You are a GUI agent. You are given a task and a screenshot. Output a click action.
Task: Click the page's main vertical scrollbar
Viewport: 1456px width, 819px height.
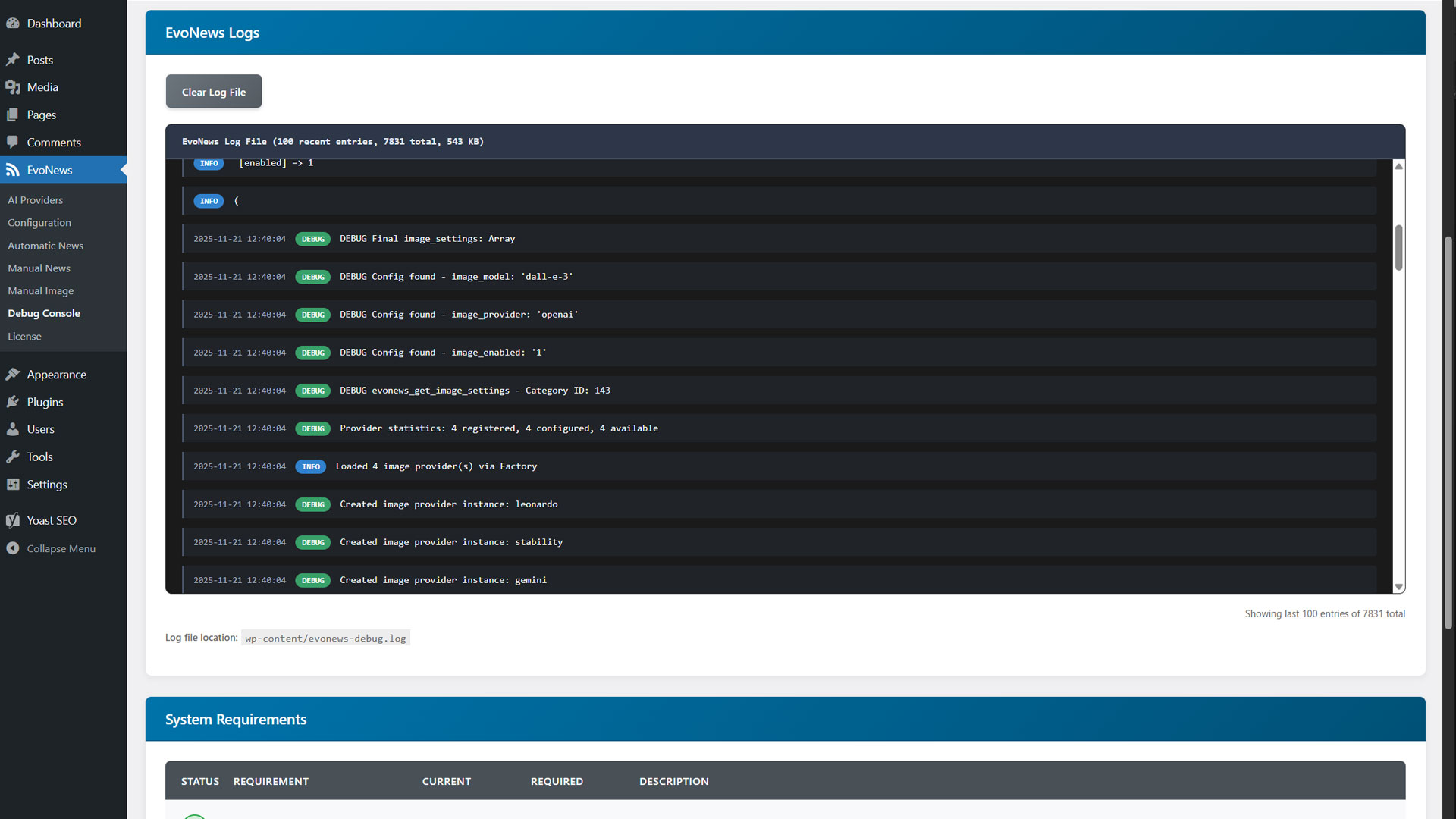1448,432
